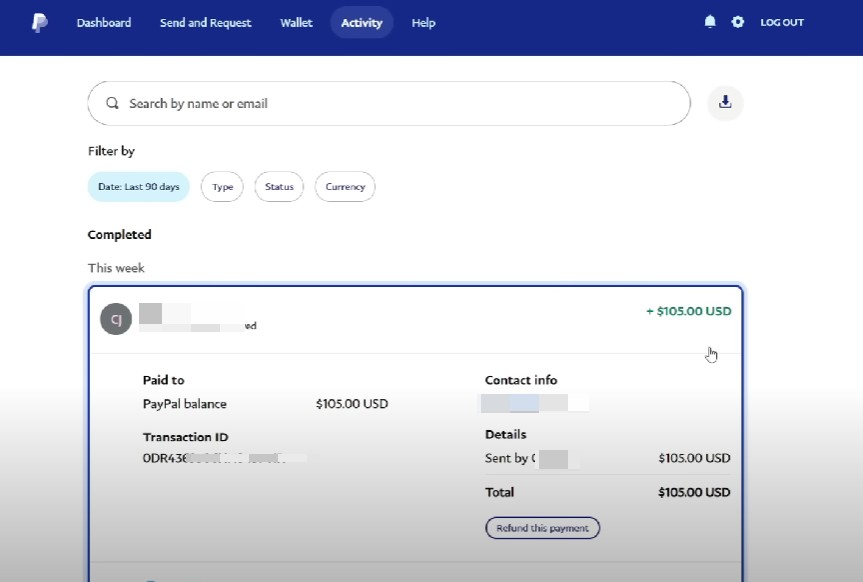Click the Total label
The image size is (863, 582).
[499, 492]
